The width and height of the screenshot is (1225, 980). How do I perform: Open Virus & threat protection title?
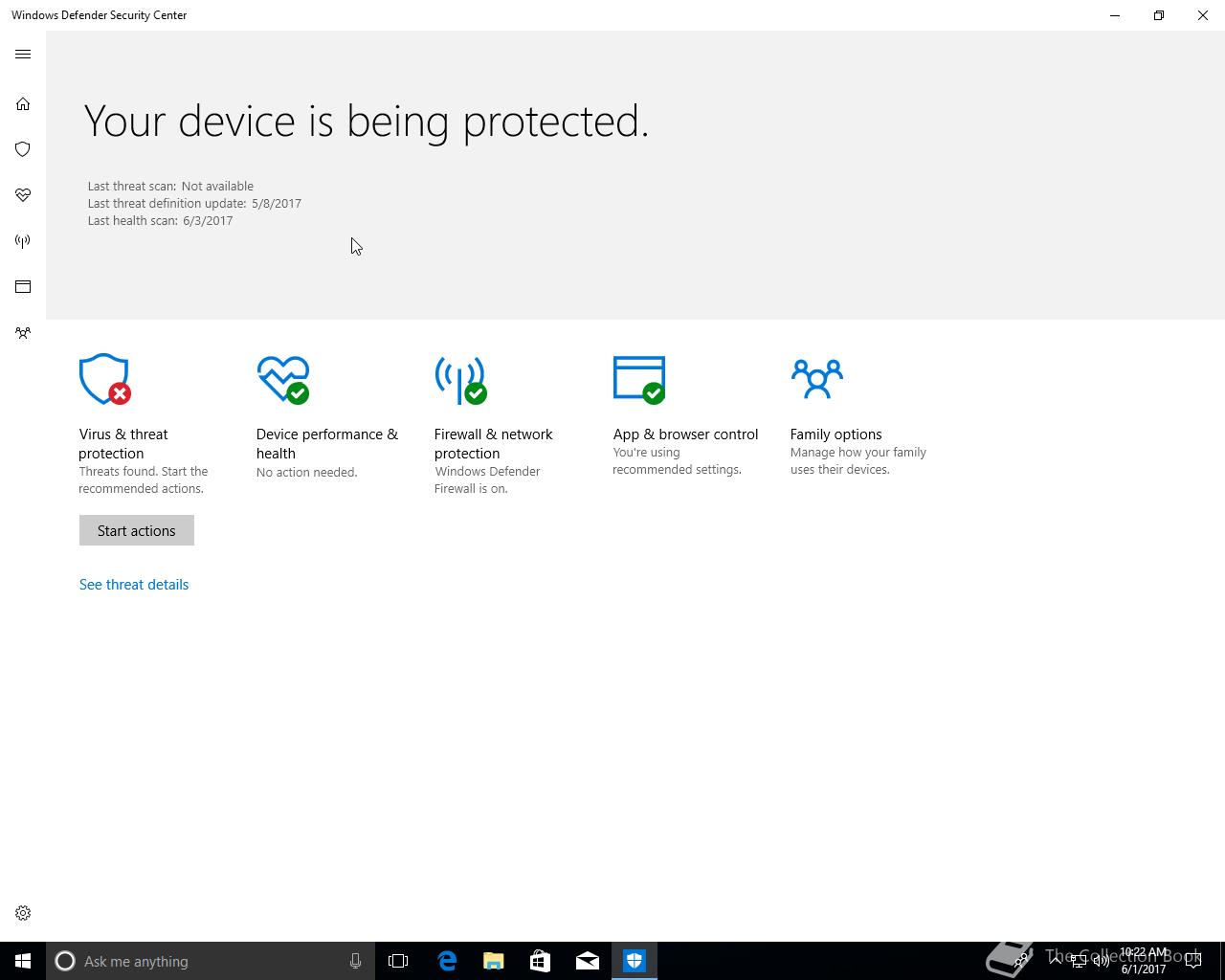pyautogui.click(x=123, y=444)
